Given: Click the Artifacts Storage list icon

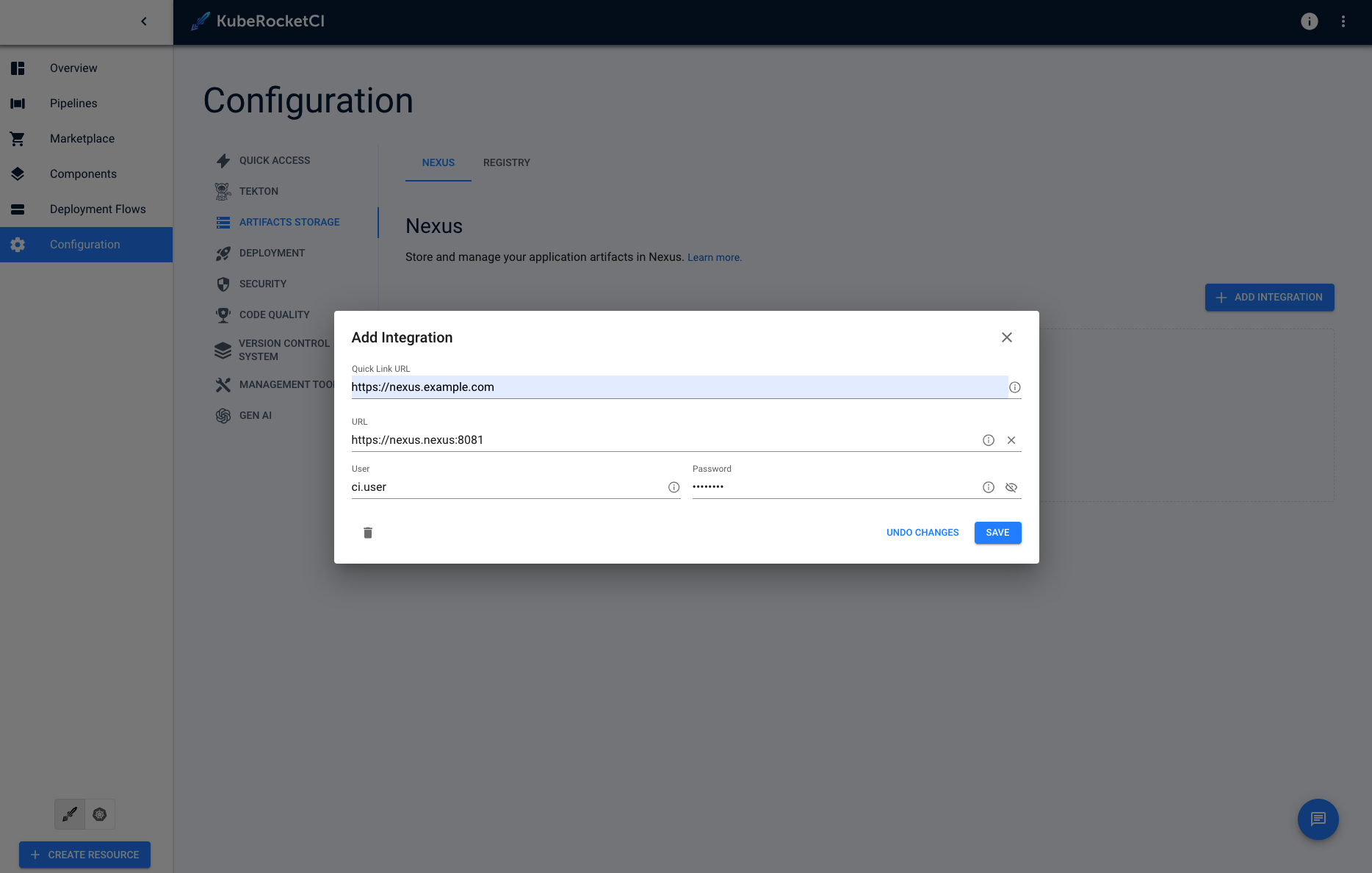Looking at the screenshot, I should 223,222.
